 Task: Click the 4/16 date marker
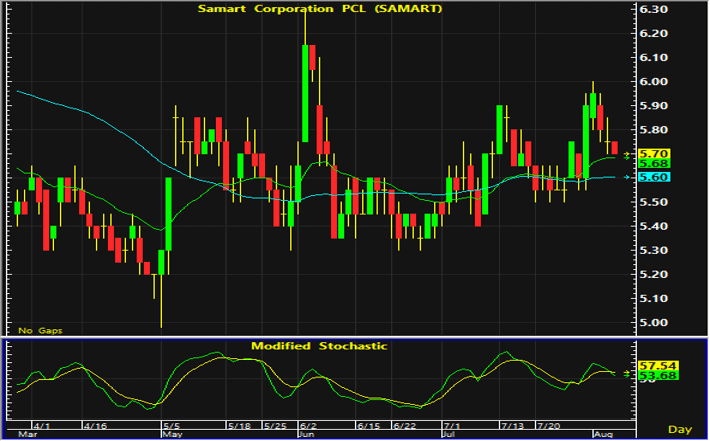click(x=96, y=426)
